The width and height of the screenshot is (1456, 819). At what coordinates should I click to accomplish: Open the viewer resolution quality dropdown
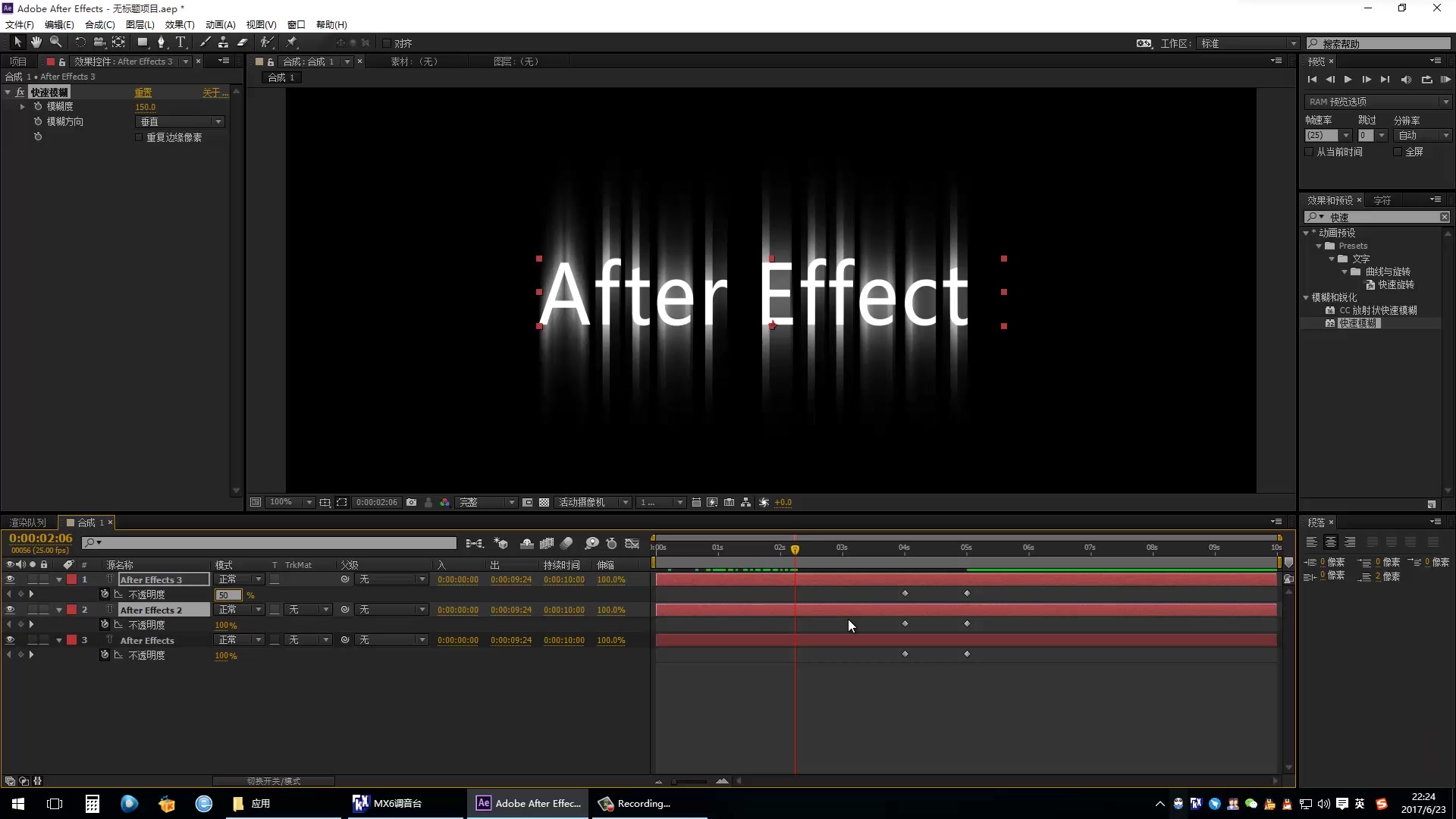tap(487, 502)
